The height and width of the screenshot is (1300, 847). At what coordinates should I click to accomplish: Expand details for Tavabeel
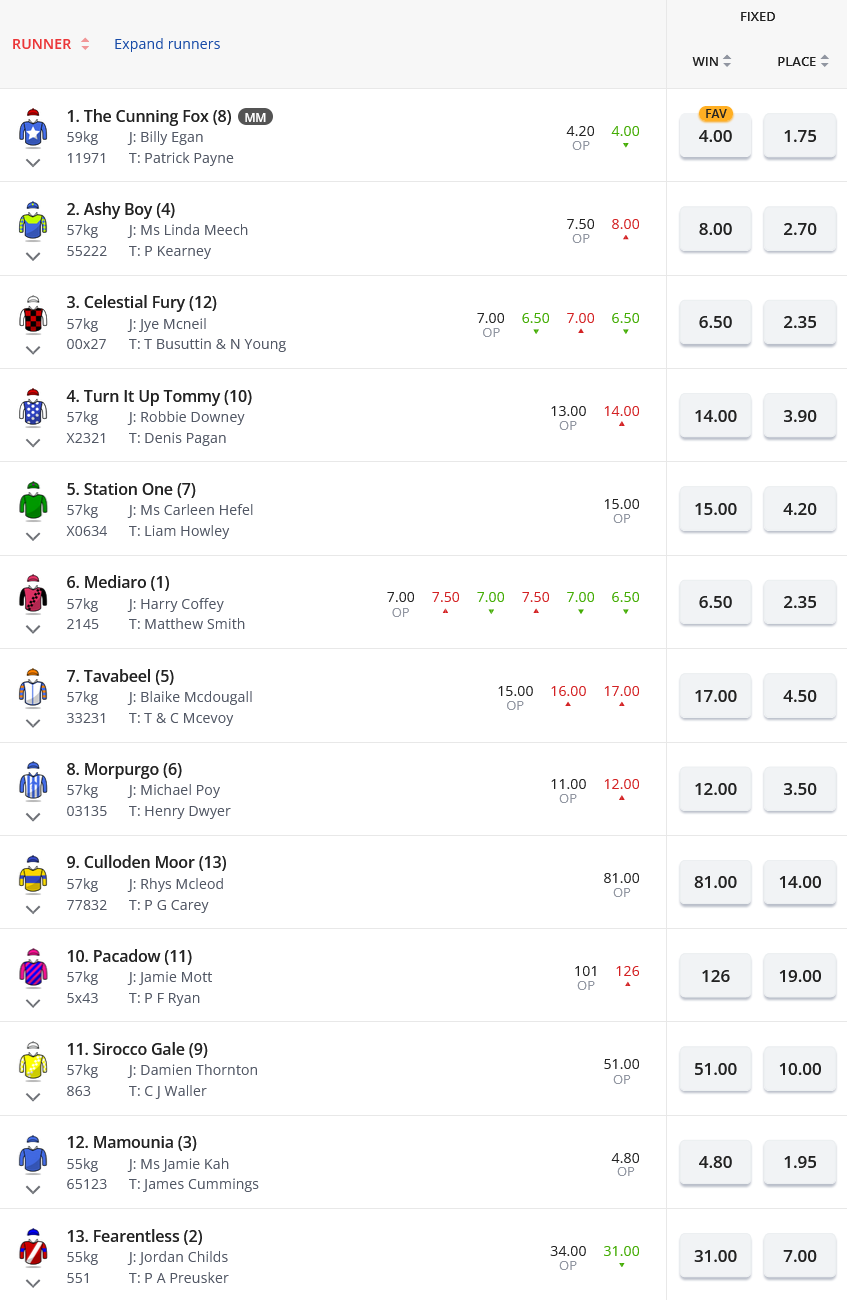[x=33, y=723]
